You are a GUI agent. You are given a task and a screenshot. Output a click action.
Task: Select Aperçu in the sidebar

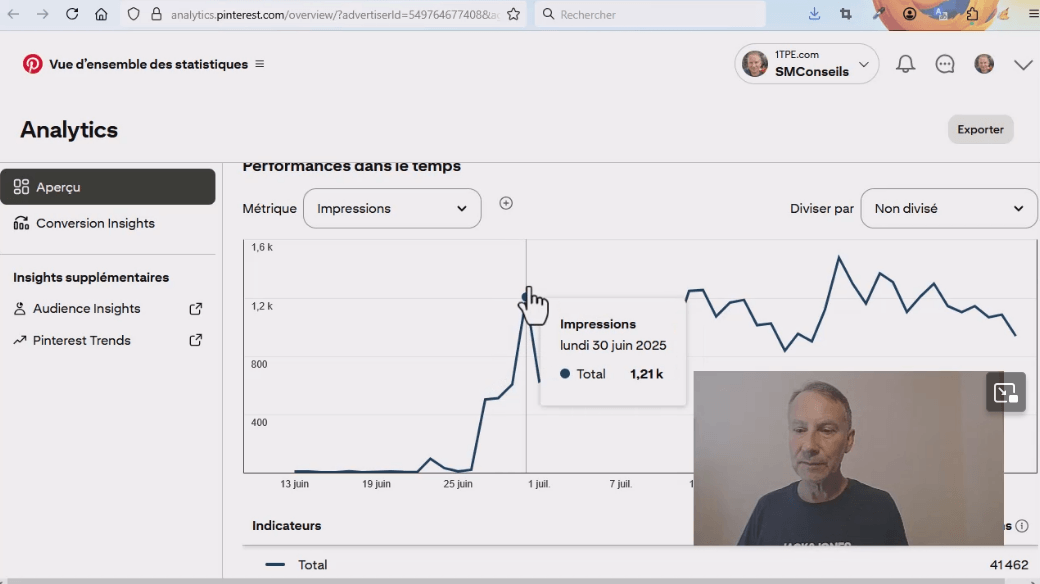pos(108,187)
